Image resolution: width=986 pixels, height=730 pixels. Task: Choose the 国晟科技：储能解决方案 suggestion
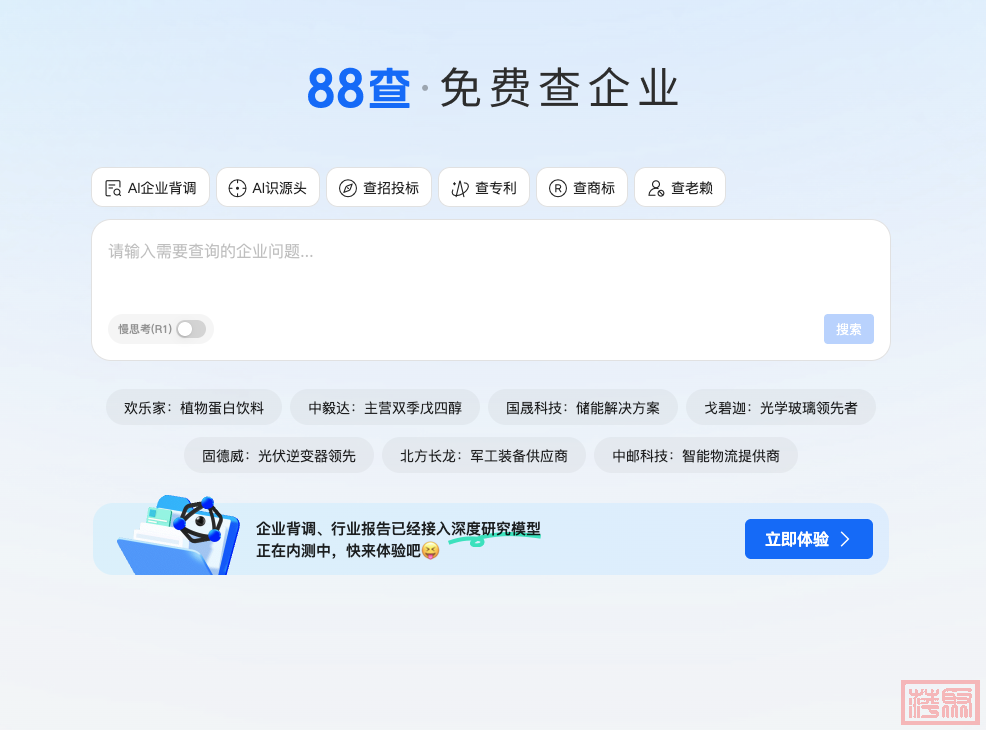(x=583, y=408)
